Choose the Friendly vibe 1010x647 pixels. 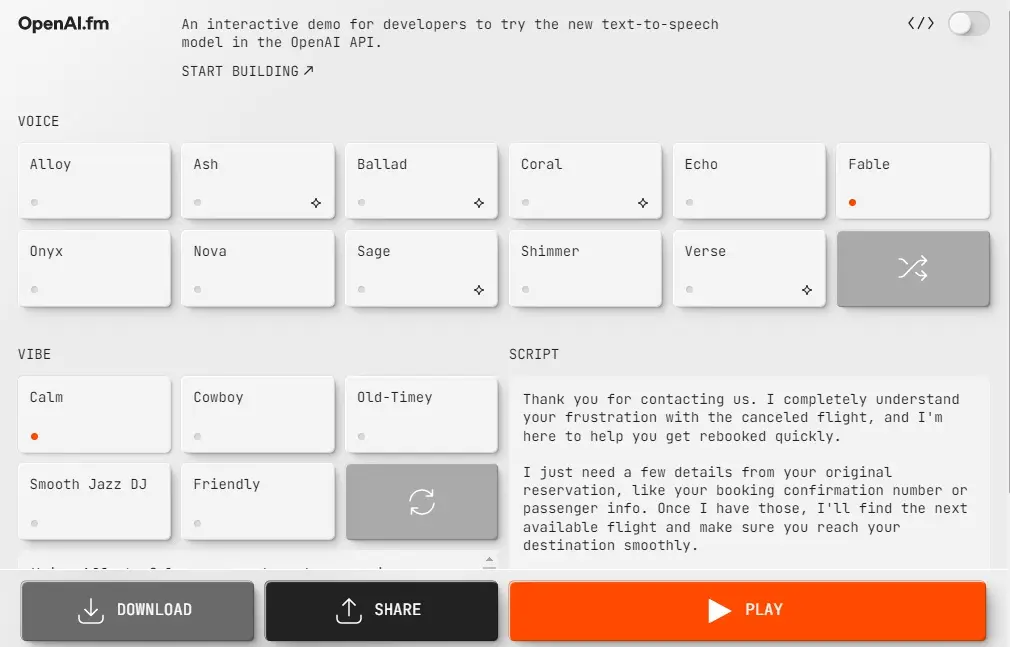[258, 501]
